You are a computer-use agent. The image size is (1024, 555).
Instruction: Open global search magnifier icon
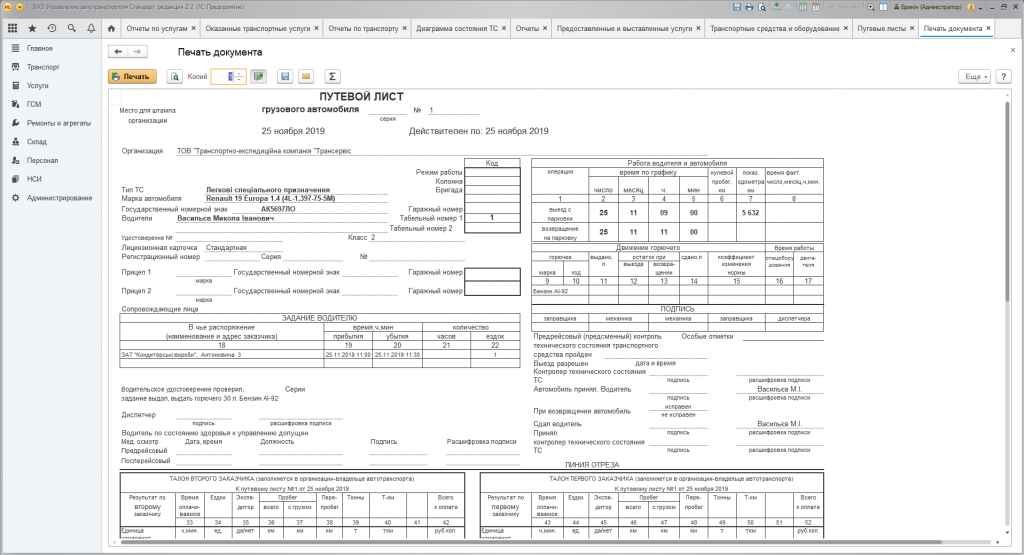(71, 29)
